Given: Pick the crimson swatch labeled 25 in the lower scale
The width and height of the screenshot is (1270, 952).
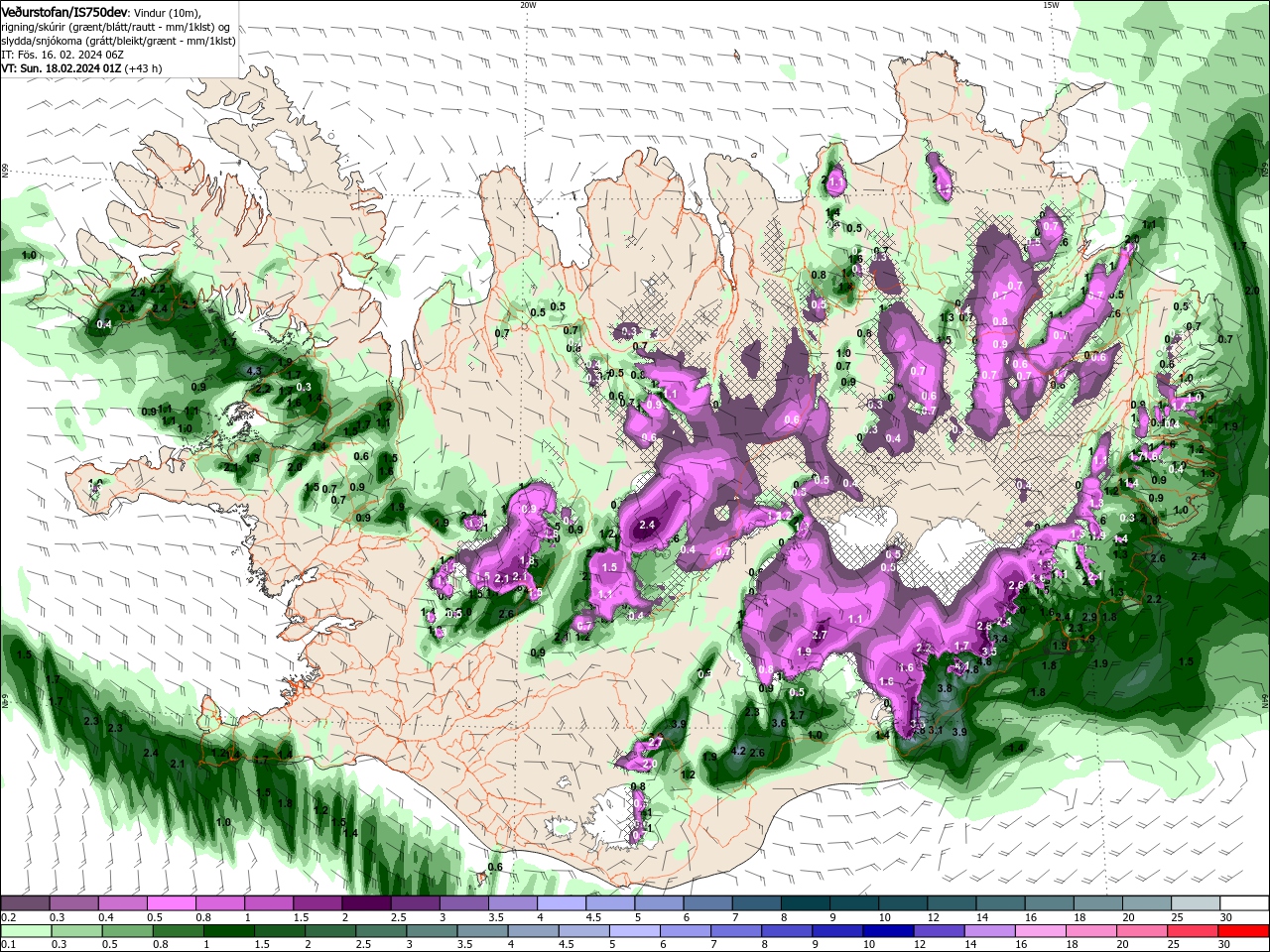Looking at the screenshot, I should pos(1194,931).
